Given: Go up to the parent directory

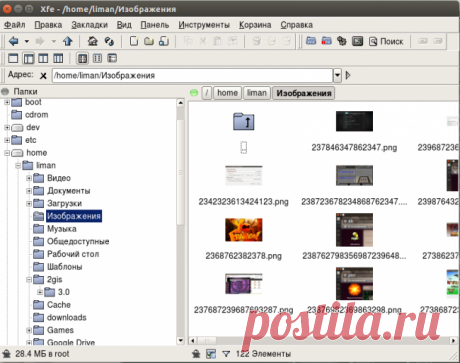Looking at the screenshot, I should [68, 41].
